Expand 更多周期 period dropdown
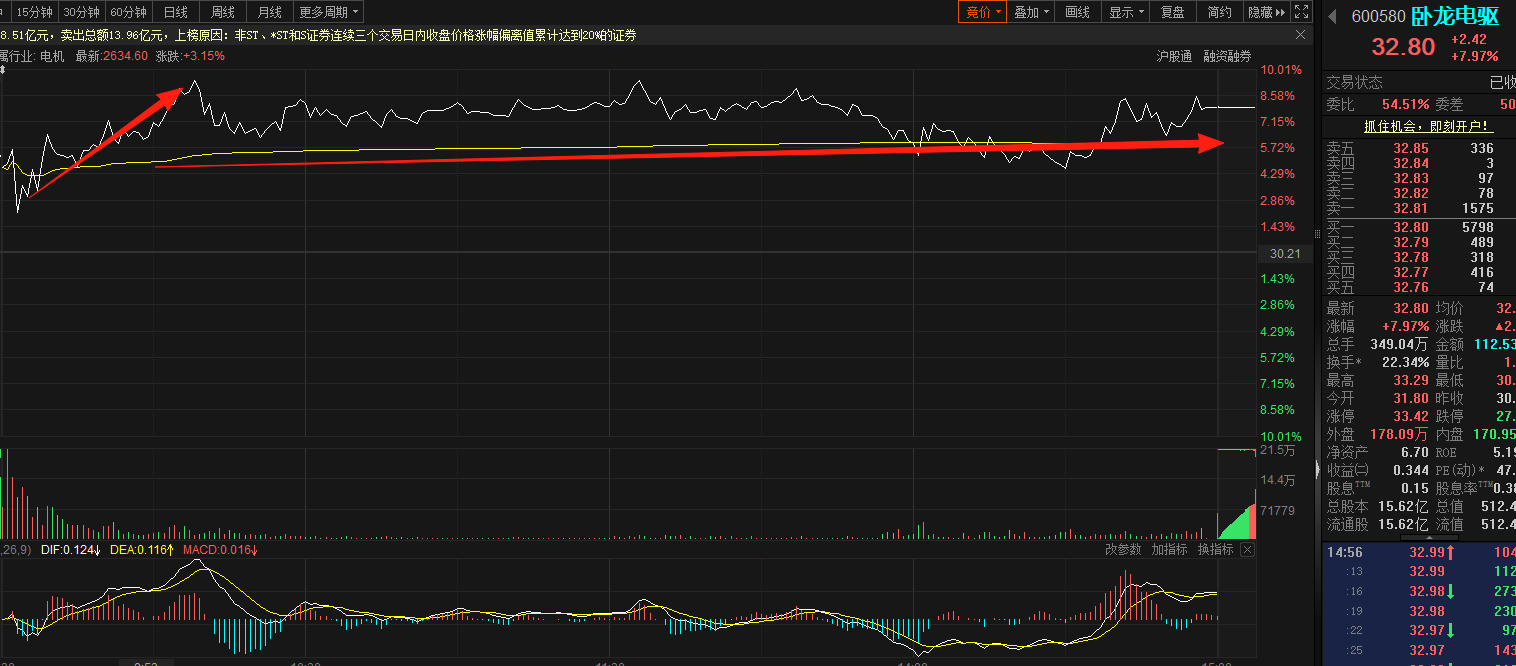This screenshot has height=666, width=1516. pos(329,12)
